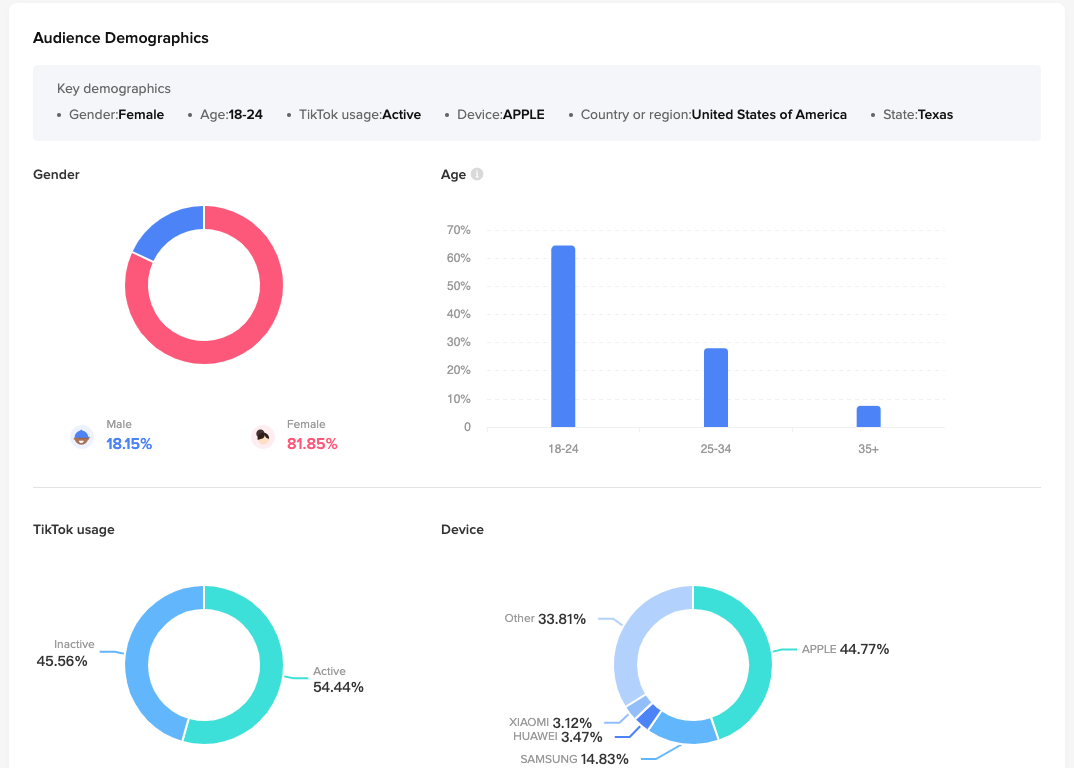This screenshot has height=768, width=1074.
Task: Click the 35+ age bar
Action: (x=868, y=416)
